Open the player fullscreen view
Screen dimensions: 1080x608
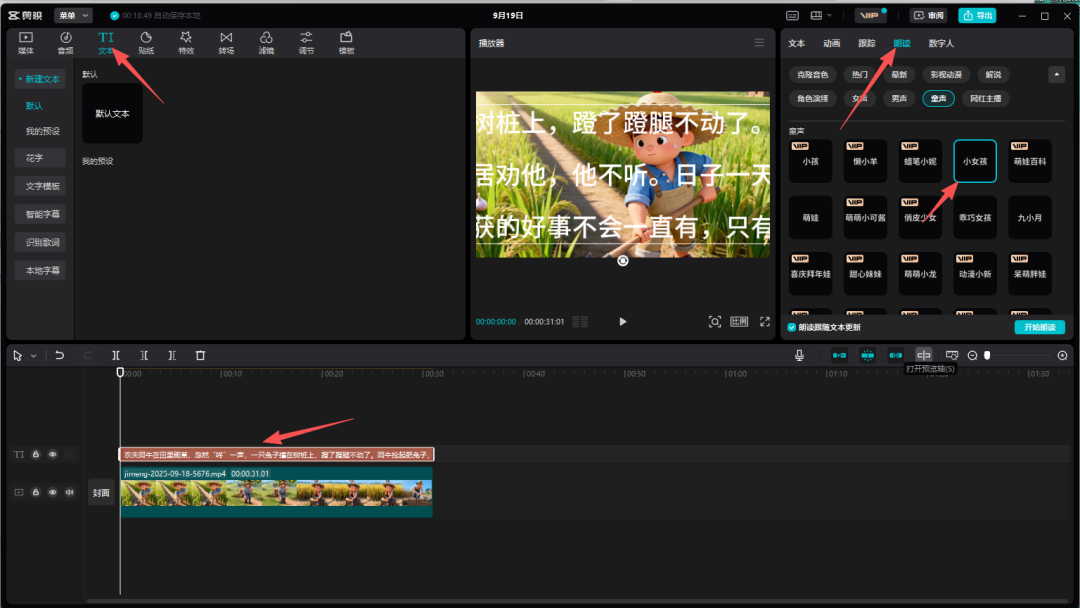[x=765, y=322]
